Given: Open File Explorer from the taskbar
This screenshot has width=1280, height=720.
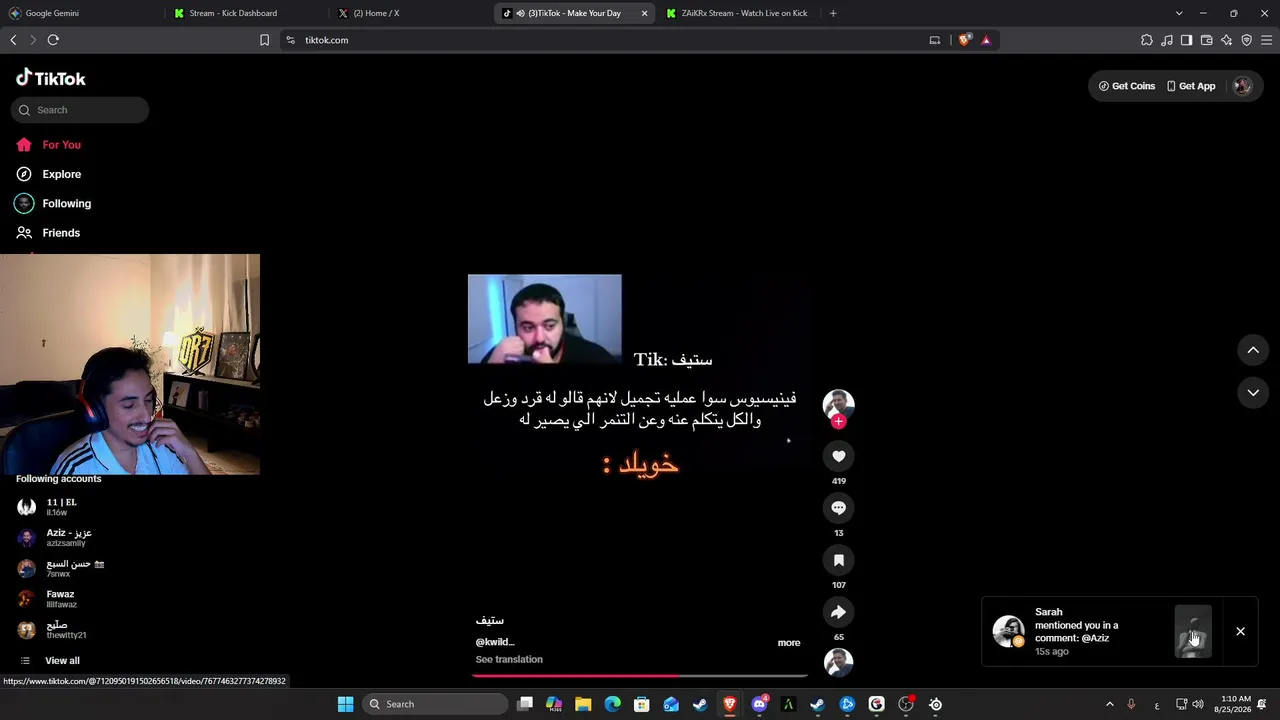Looking at the screenshot, I should pyautogui.click(x=583, y=704).
